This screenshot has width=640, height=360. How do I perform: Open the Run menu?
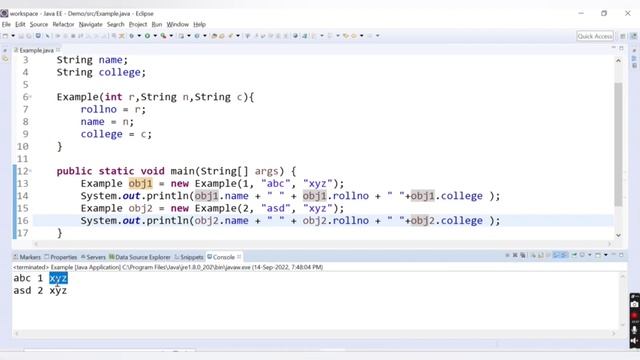pyautogui.click(x=157, y=24)
